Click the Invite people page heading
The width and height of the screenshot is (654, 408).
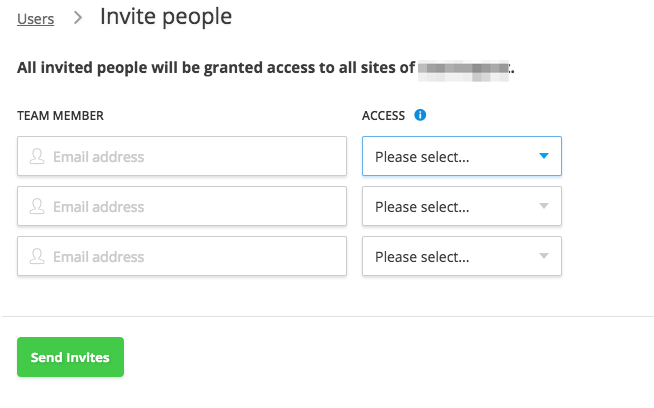point(166,18)
